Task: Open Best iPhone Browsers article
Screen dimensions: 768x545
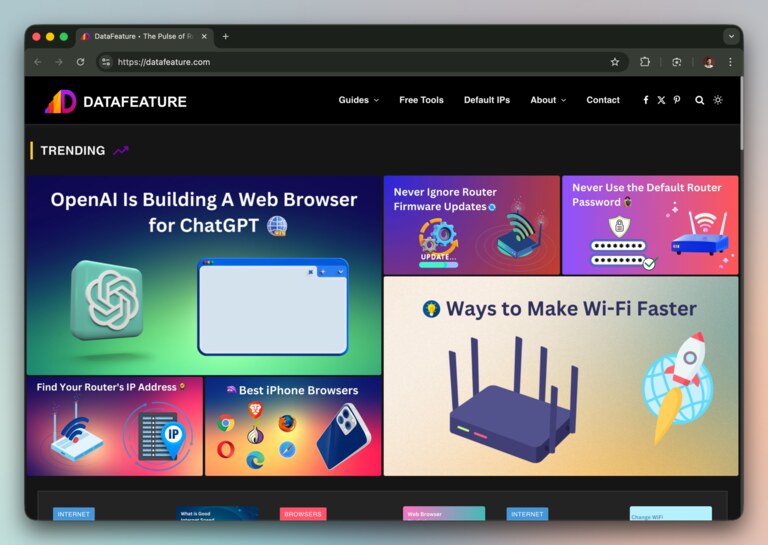Action: pyautogui.click(x=293, y=426)
